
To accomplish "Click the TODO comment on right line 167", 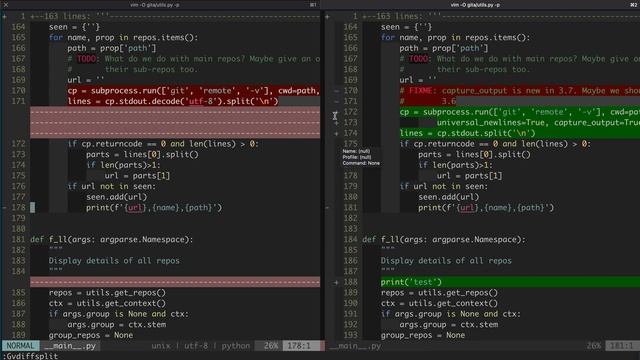I will coord(520,59).
